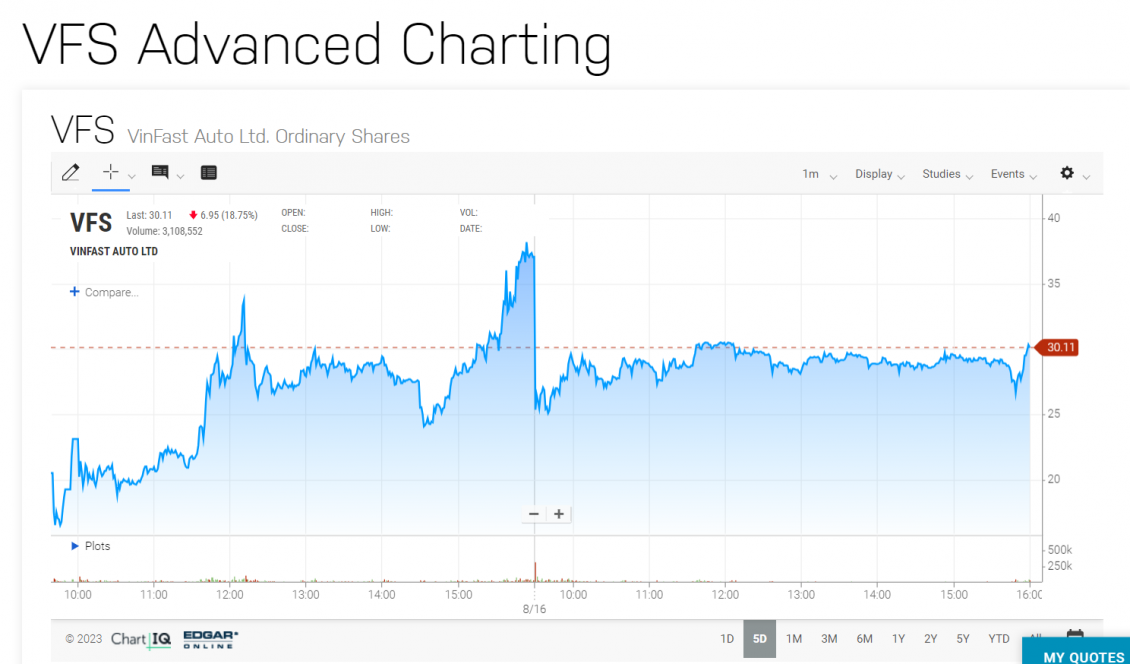Open the Events dropdown menu
The image size is (1130, 664).
point(1013,174)
